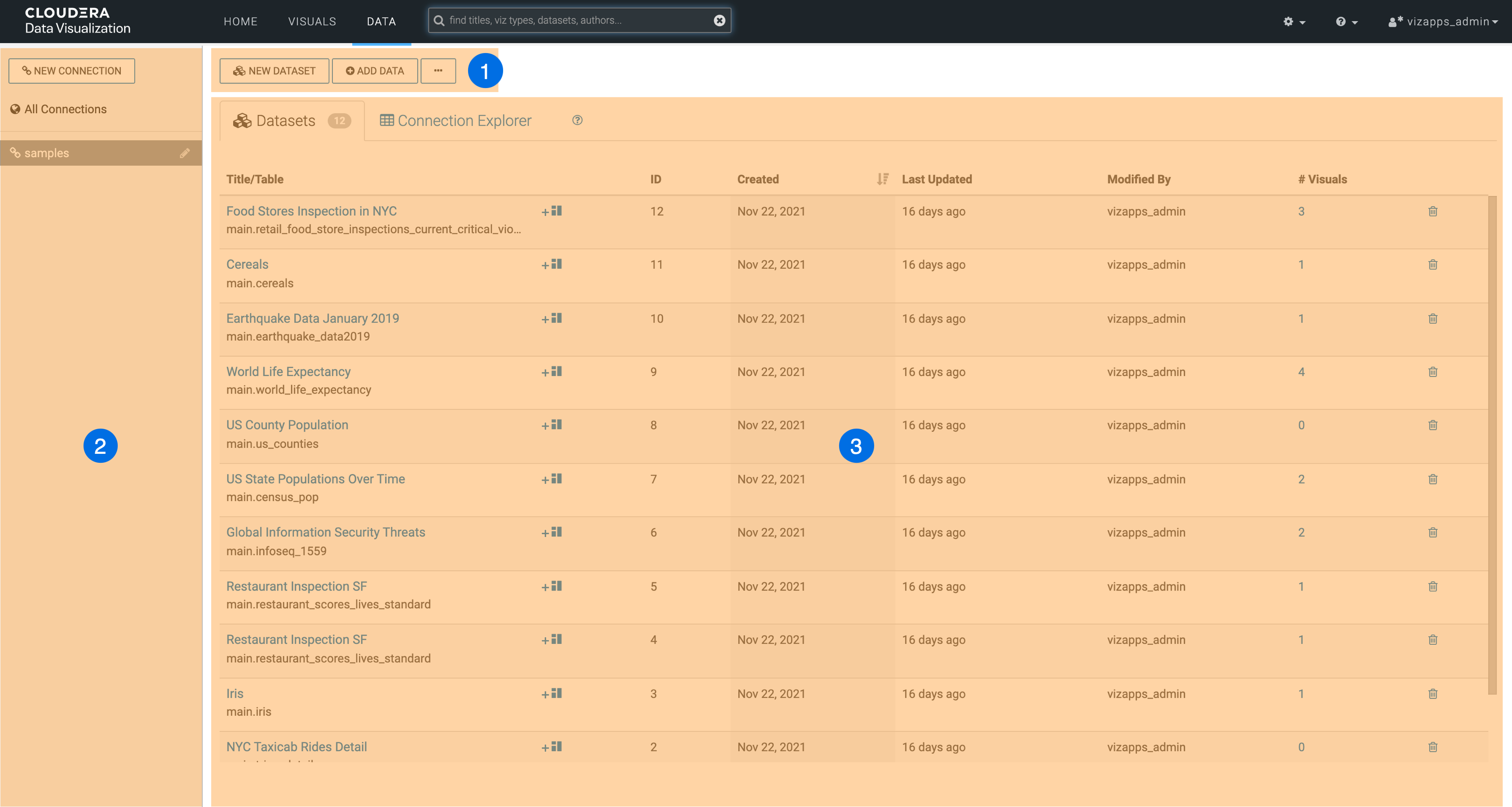
Task: Click new visual icon for Cereals dataset
Action: 552,264
